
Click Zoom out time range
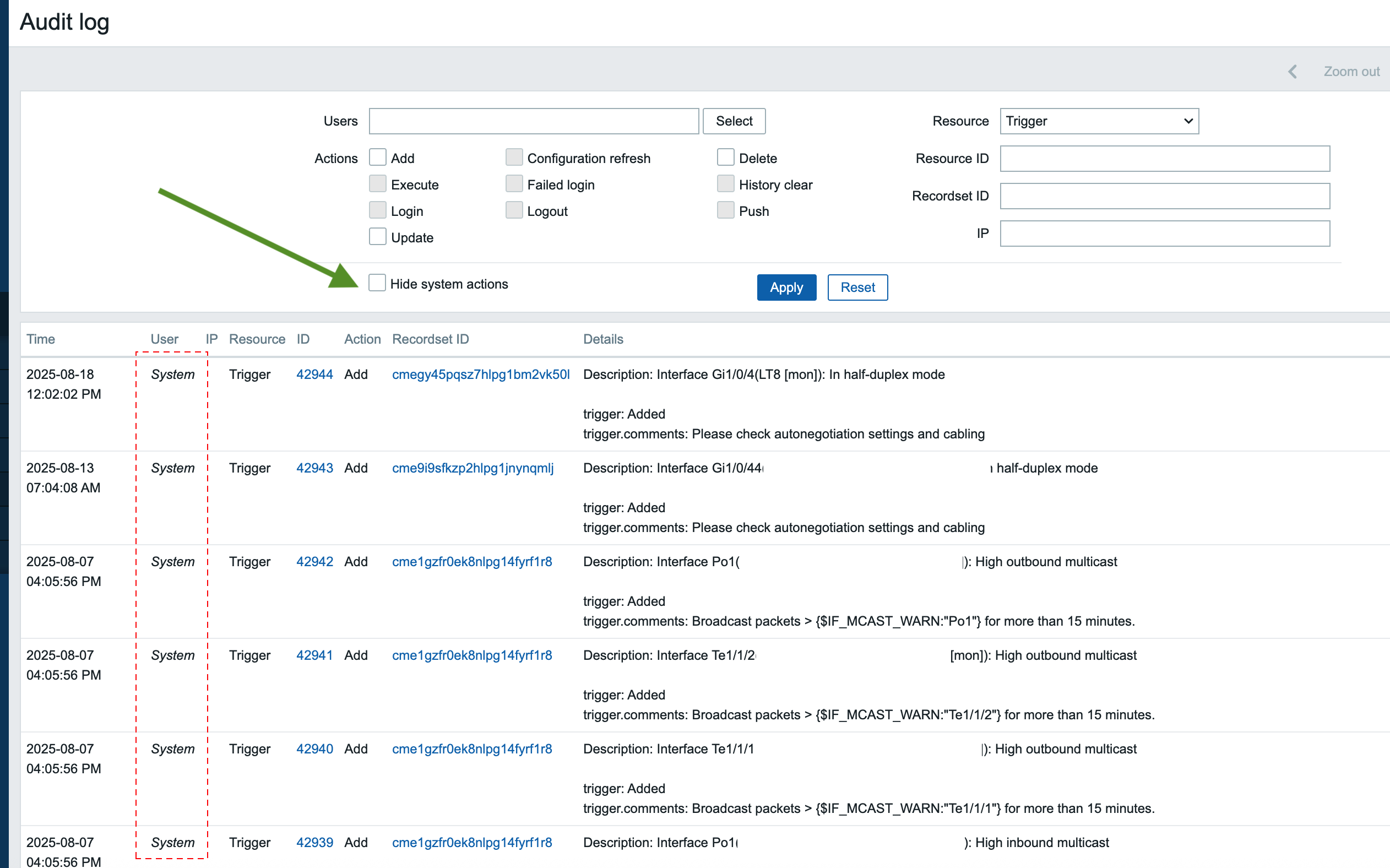point(1351,72)
